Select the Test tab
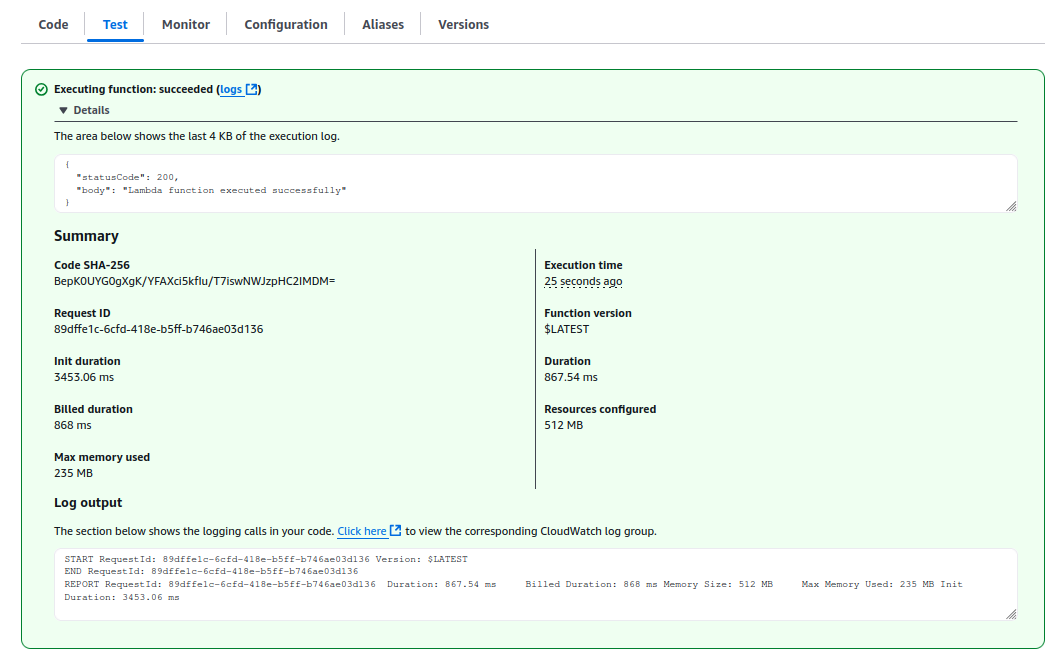This screenshot has height=663, width=1060. [x=115, y=24]
